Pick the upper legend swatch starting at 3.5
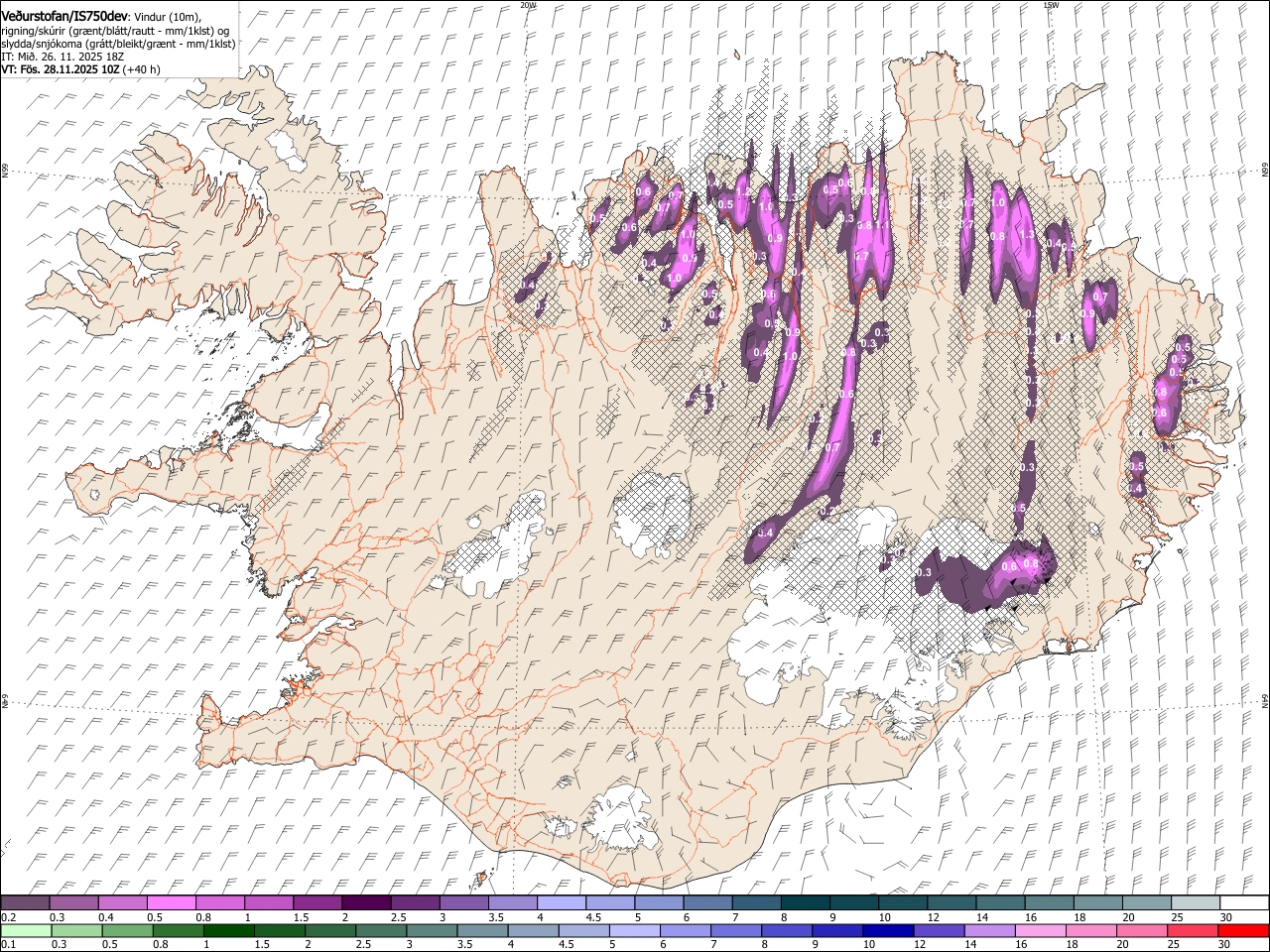This screenshot has width=1270, height=952. (512, 902)
